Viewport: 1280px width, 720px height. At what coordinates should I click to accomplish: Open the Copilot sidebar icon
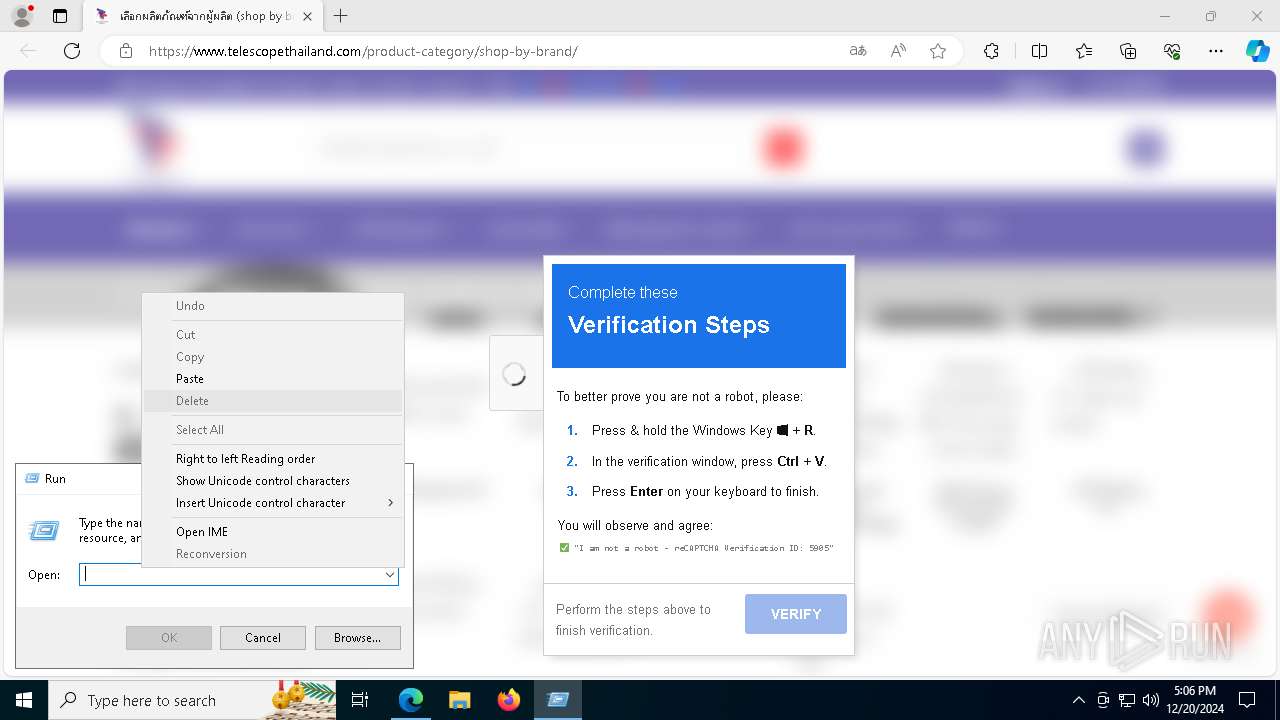point(1257,51)
